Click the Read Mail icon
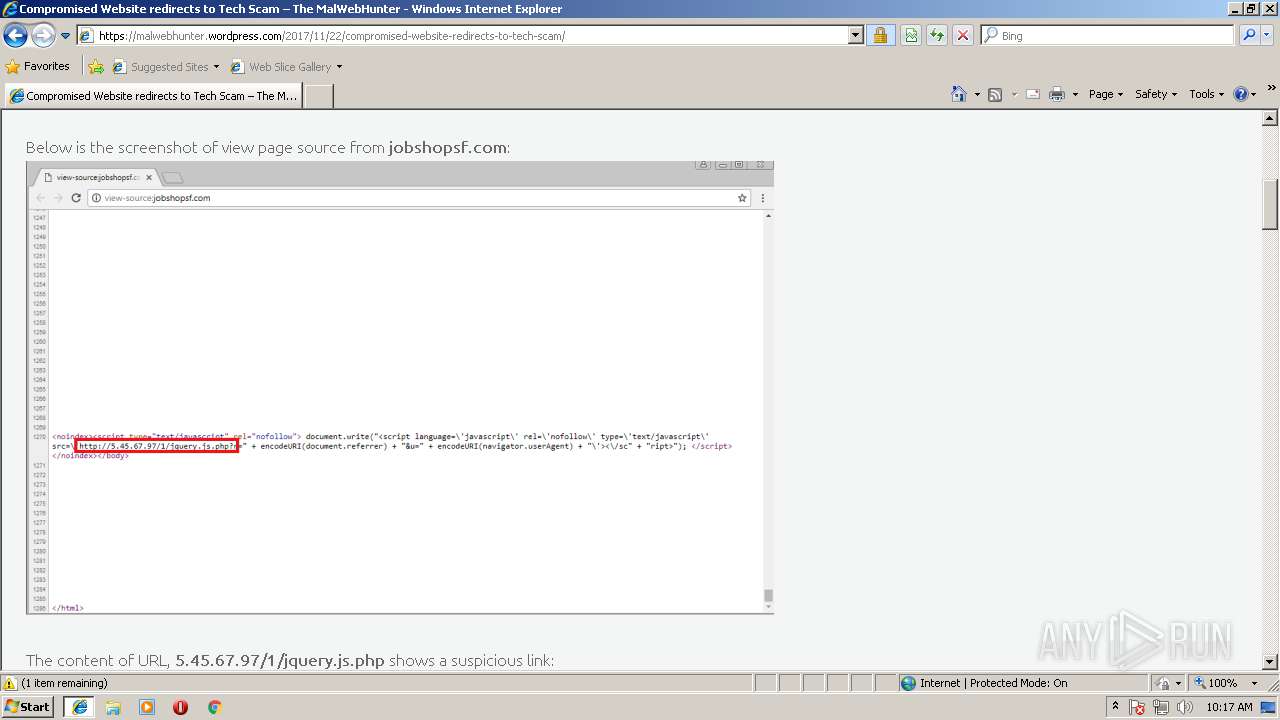The width and height of the screenshot is (1280, 720). (1033, 94)
